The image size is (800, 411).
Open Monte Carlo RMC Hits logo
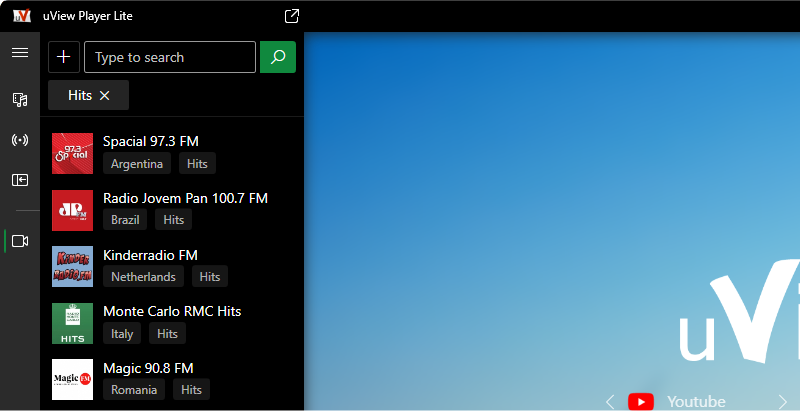tap(72, 323)
